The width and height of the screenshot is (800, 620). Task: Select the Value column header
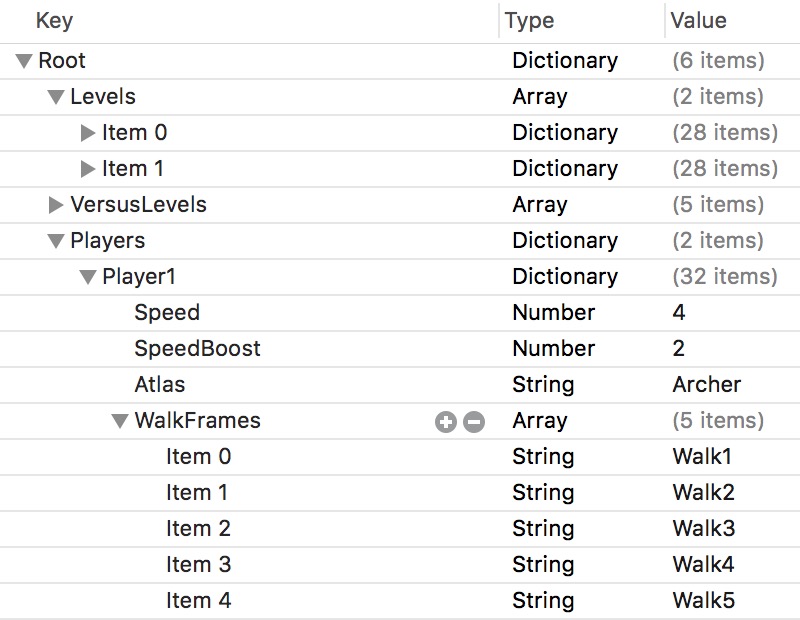pos(700,20)
